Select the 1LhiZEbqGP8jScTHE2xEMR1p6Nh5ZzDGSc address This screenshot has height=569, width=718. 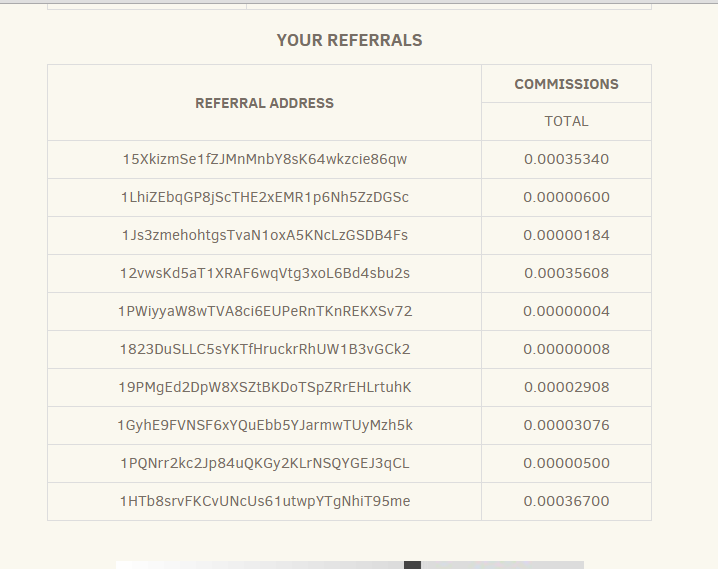[x=265, y=198]
